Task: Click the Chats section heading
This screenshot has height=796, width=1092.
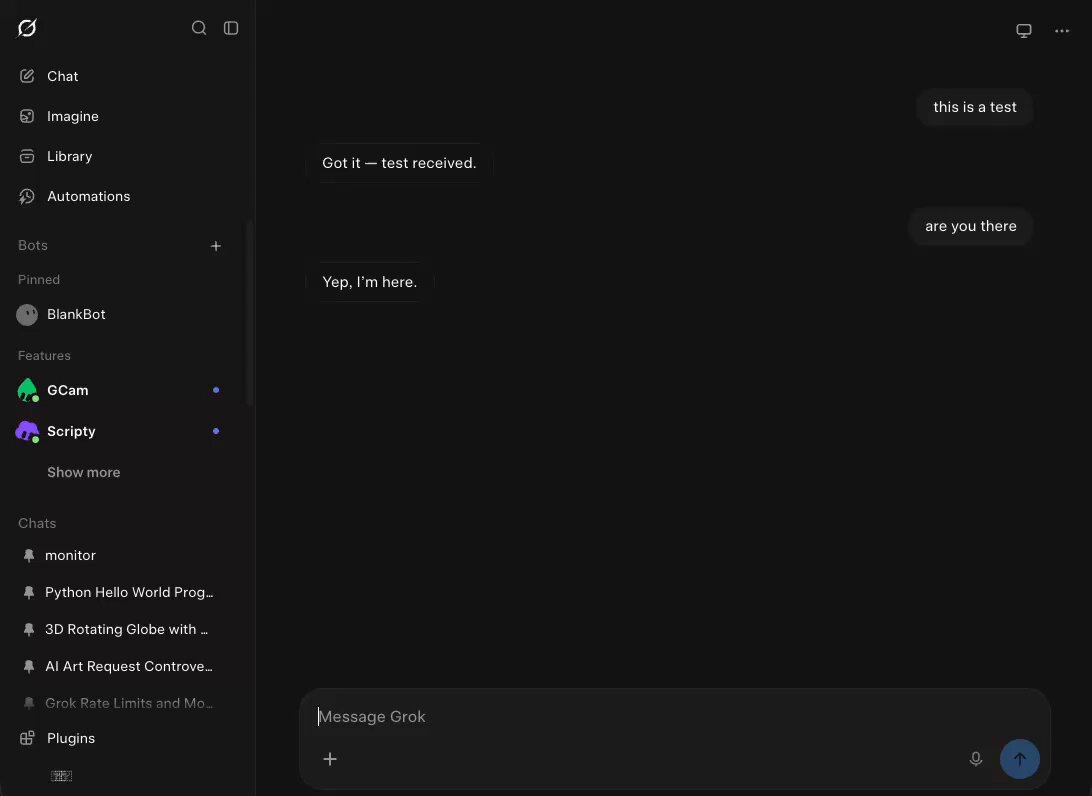Action: click(x=37, y=523)
